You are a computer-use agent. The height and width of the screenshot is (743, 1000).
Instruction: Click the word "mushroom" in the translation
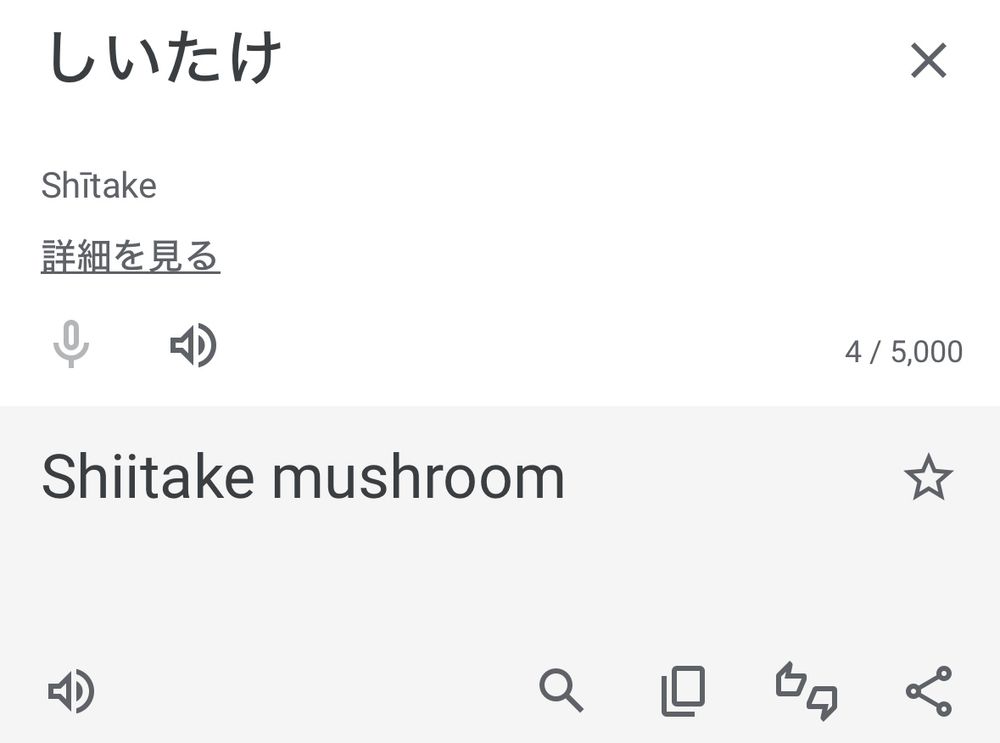click(x=418, y=478)
